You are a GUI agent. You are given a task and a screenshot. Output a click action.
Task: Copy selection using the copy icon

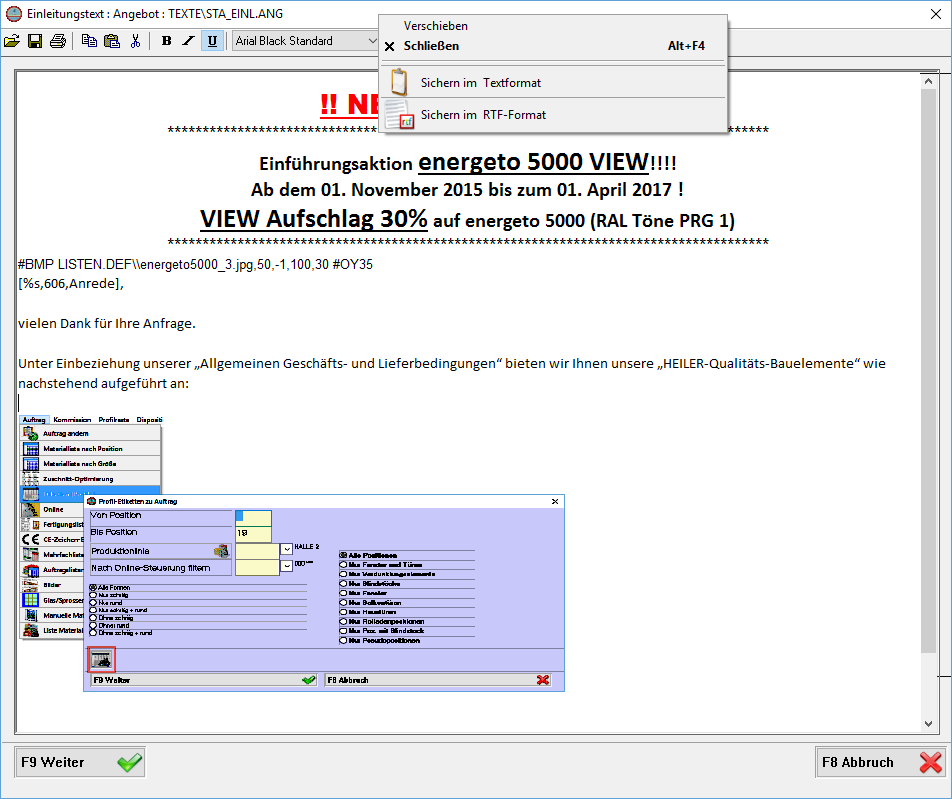point(89,41)
